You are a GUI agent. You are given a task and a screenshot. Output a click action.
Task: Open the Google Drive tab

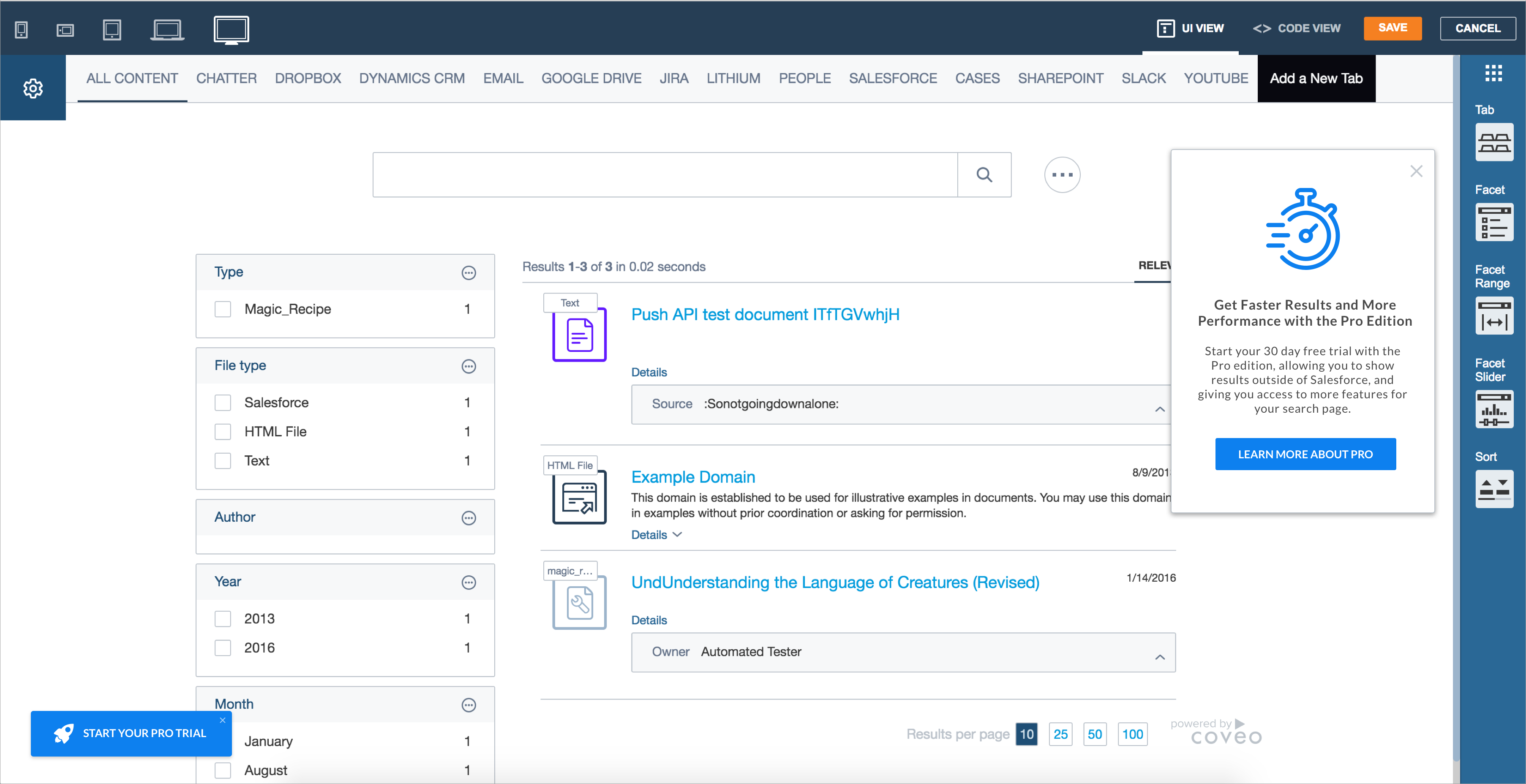coord(591,78)
